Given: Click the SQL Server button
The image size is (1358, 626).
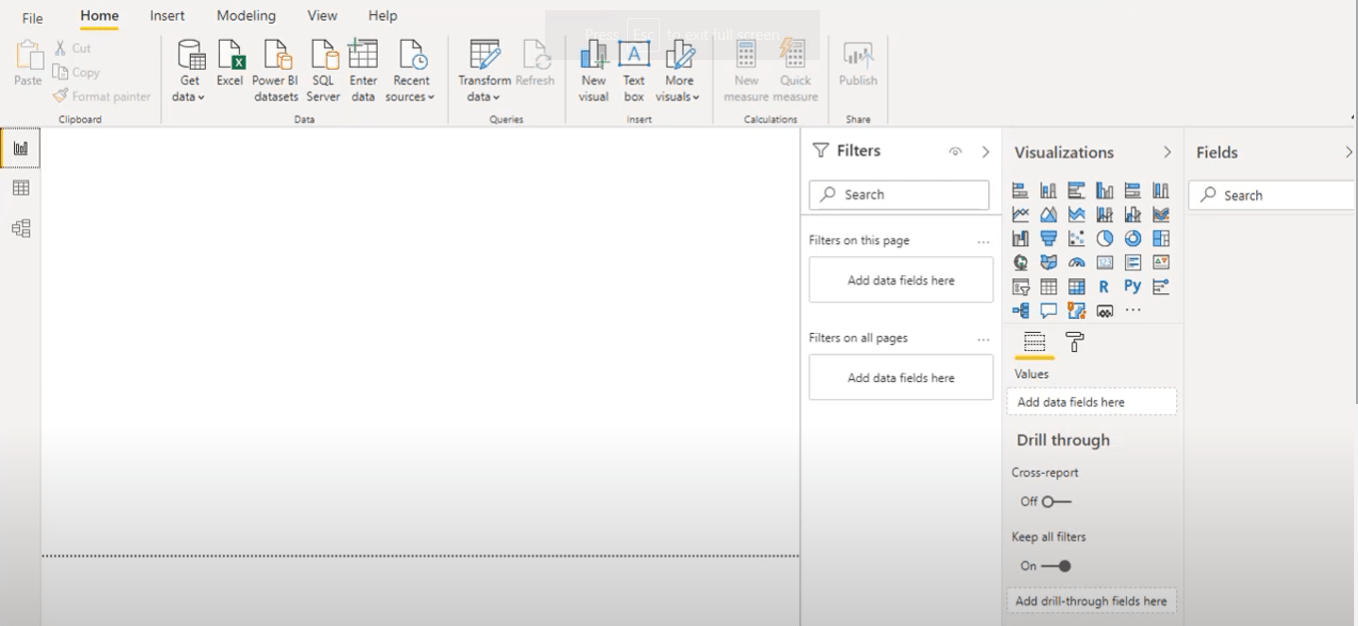Looking at the screenshot, I should pyautogui.click(x=323, y=71).
